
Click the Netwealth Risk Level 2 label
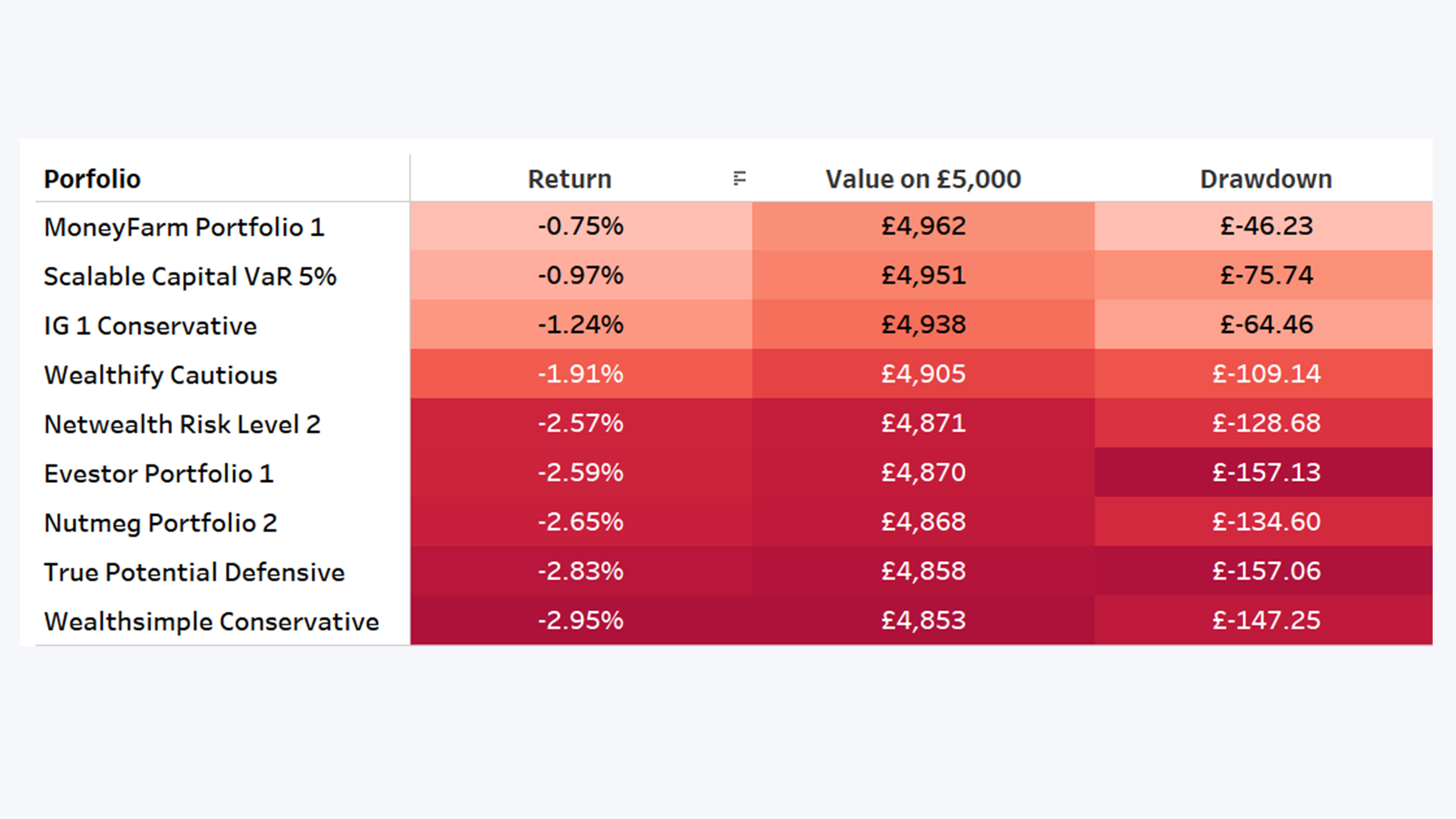pos(182,424)
